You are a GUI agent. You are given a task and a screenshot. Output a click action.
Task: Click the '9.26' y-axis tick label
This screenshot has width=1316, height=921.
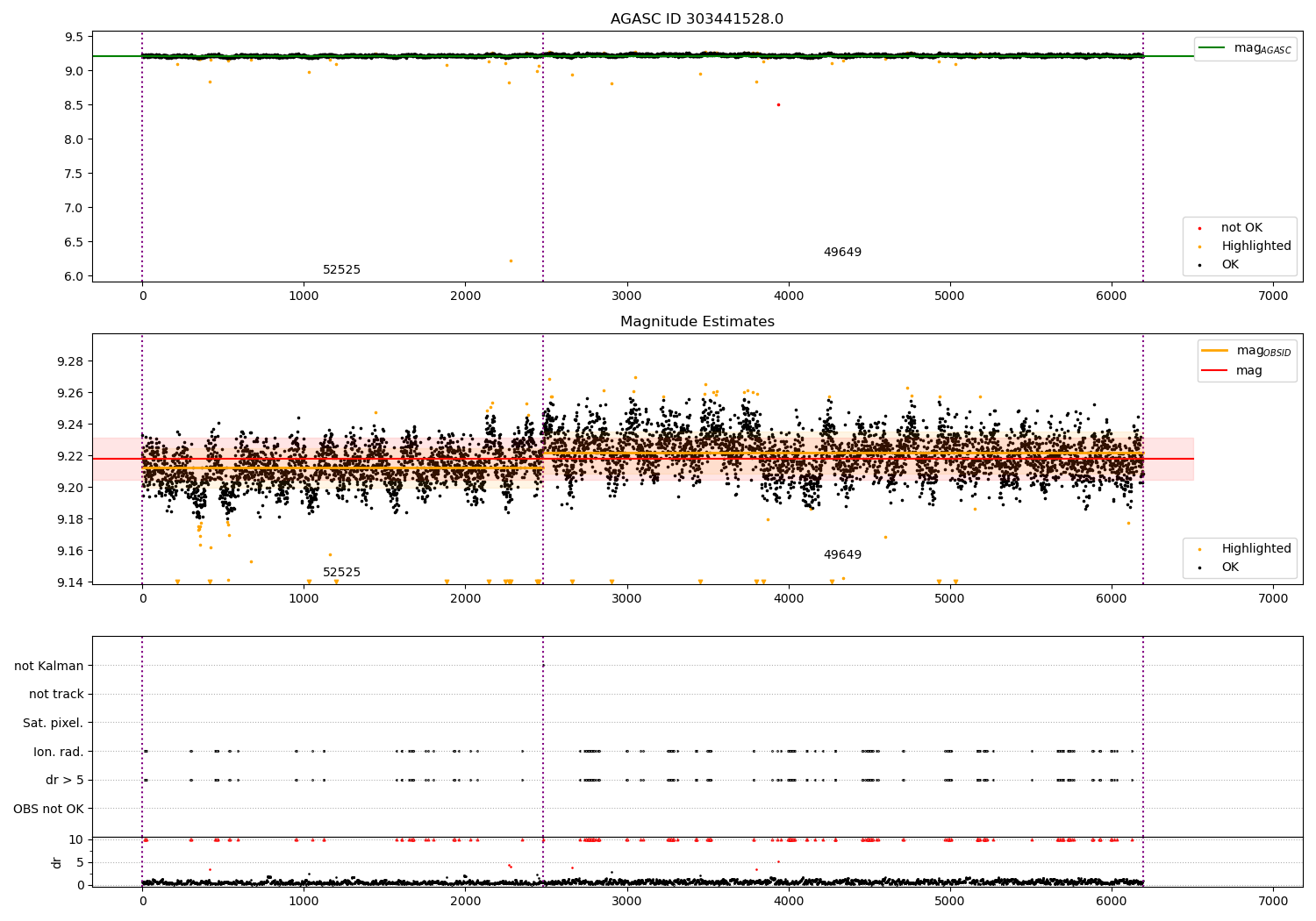point(71,393)
